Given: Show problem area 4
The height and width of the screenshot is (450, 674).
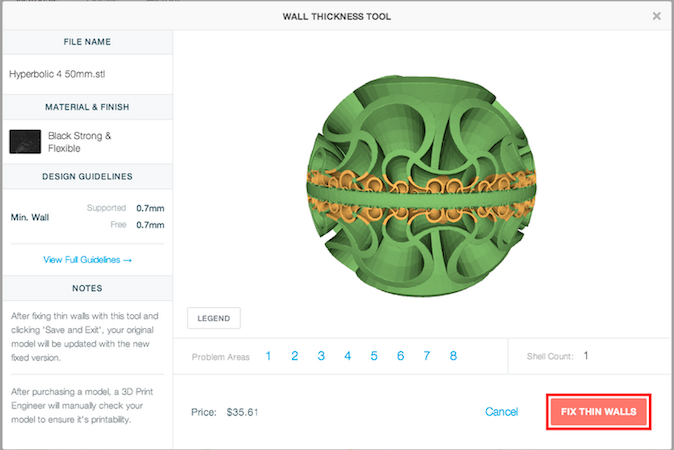Looking at the screenshot, I should coord(347,356).
